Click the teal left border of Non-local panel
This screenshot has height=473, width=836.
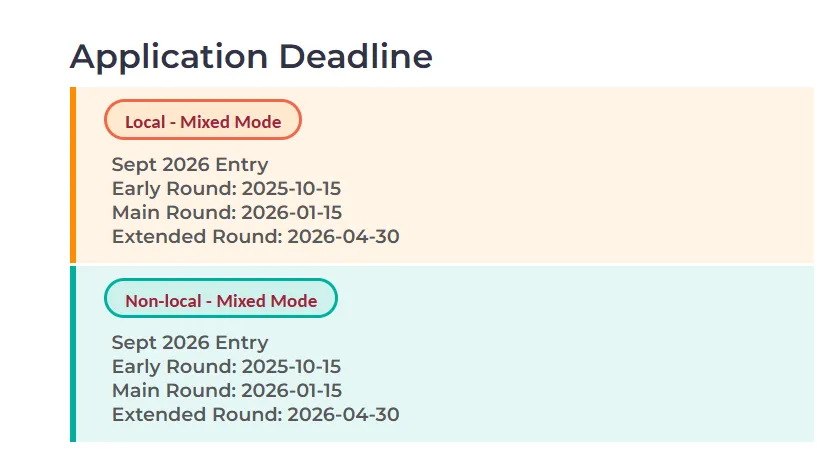coord(73,353)
